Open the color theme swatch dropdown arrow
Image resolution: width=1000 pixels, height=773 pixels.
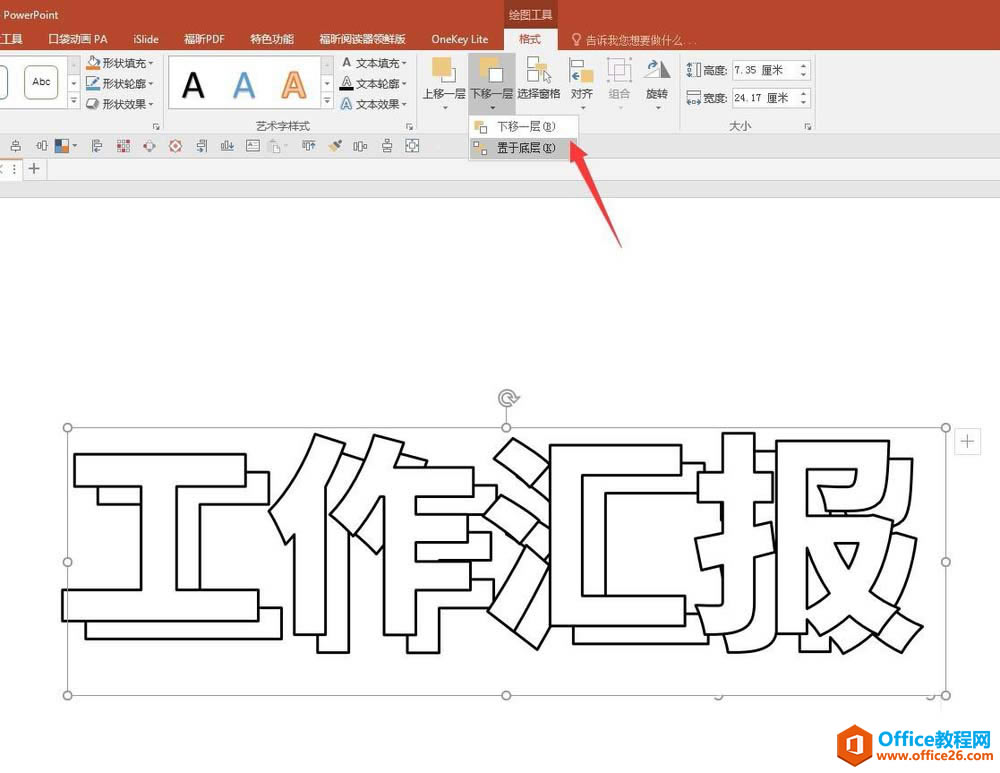75,146
